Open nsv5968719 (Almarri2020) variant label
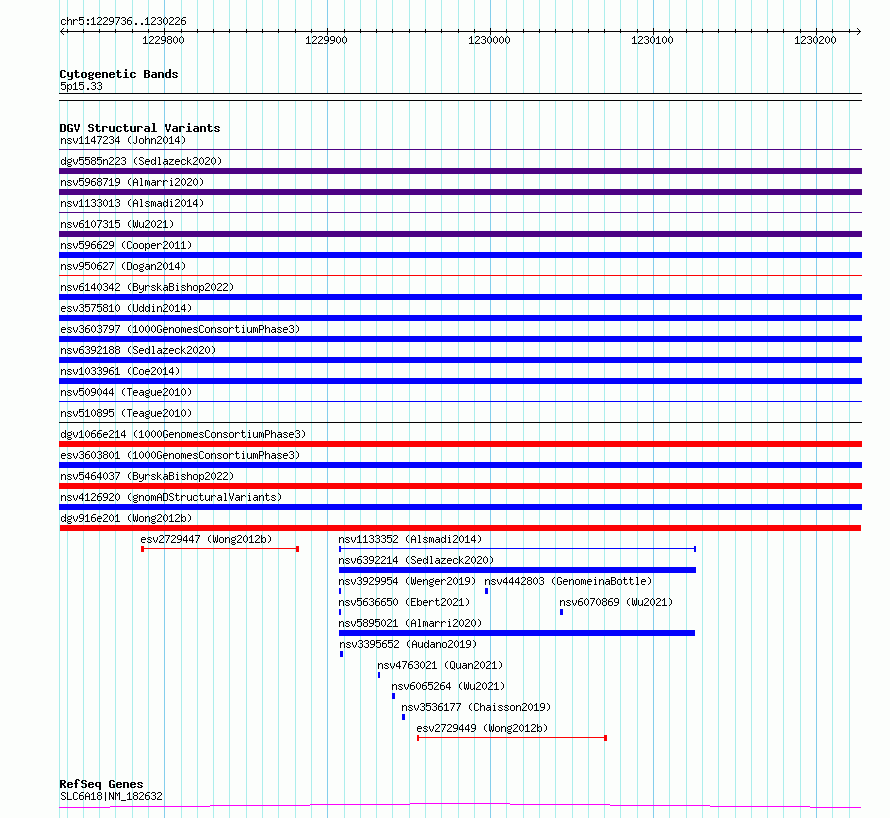 [x=132, y=182]
